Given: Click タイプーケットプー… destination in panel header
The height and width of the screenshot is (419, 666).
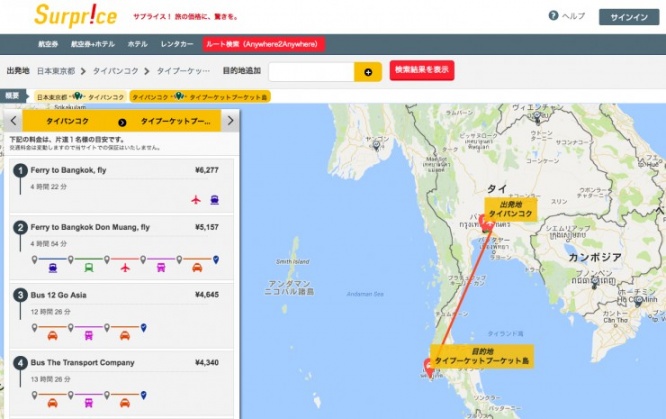Looking at the screenshot, I should pyautogui.click(x=175, y=121).
